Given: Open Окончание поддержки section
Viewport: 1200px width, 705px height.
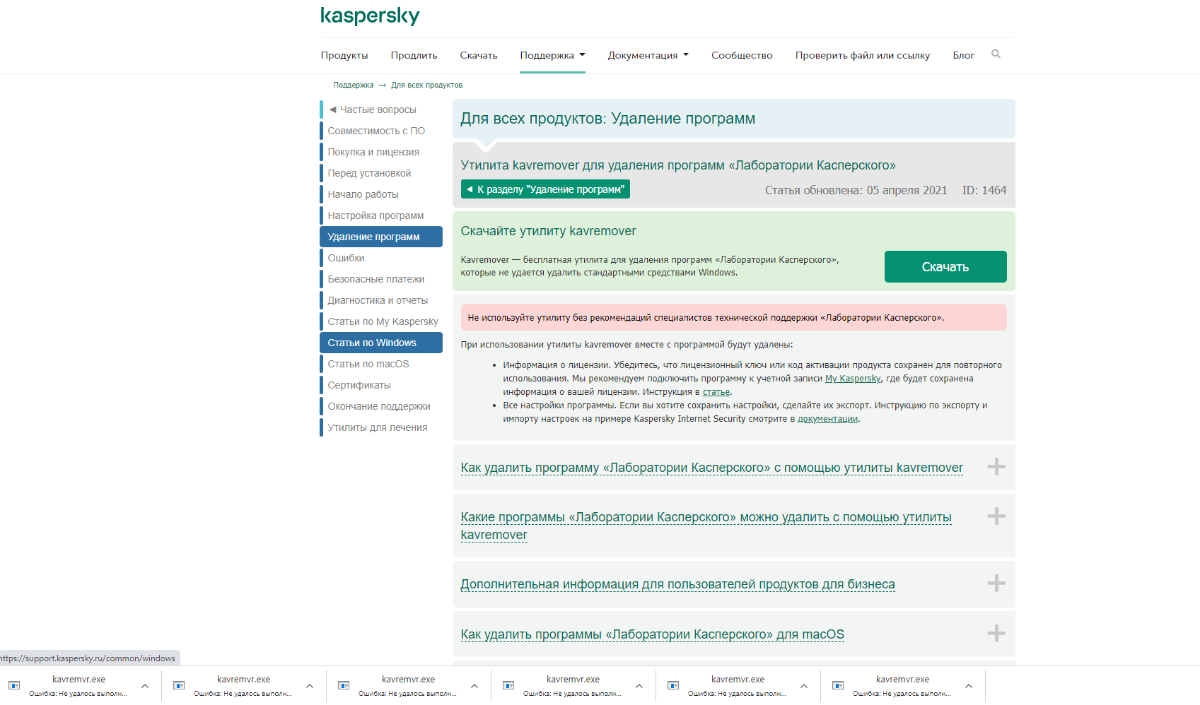Looking at the screenshot, I should click(379, 406).
